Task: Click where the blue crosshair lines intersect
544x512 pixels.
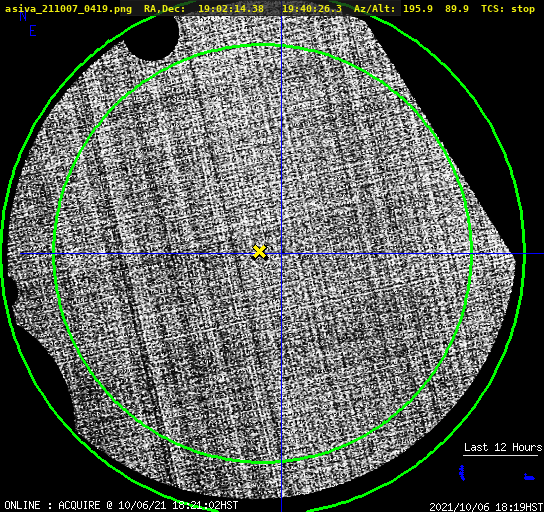Action: point(281,254)
